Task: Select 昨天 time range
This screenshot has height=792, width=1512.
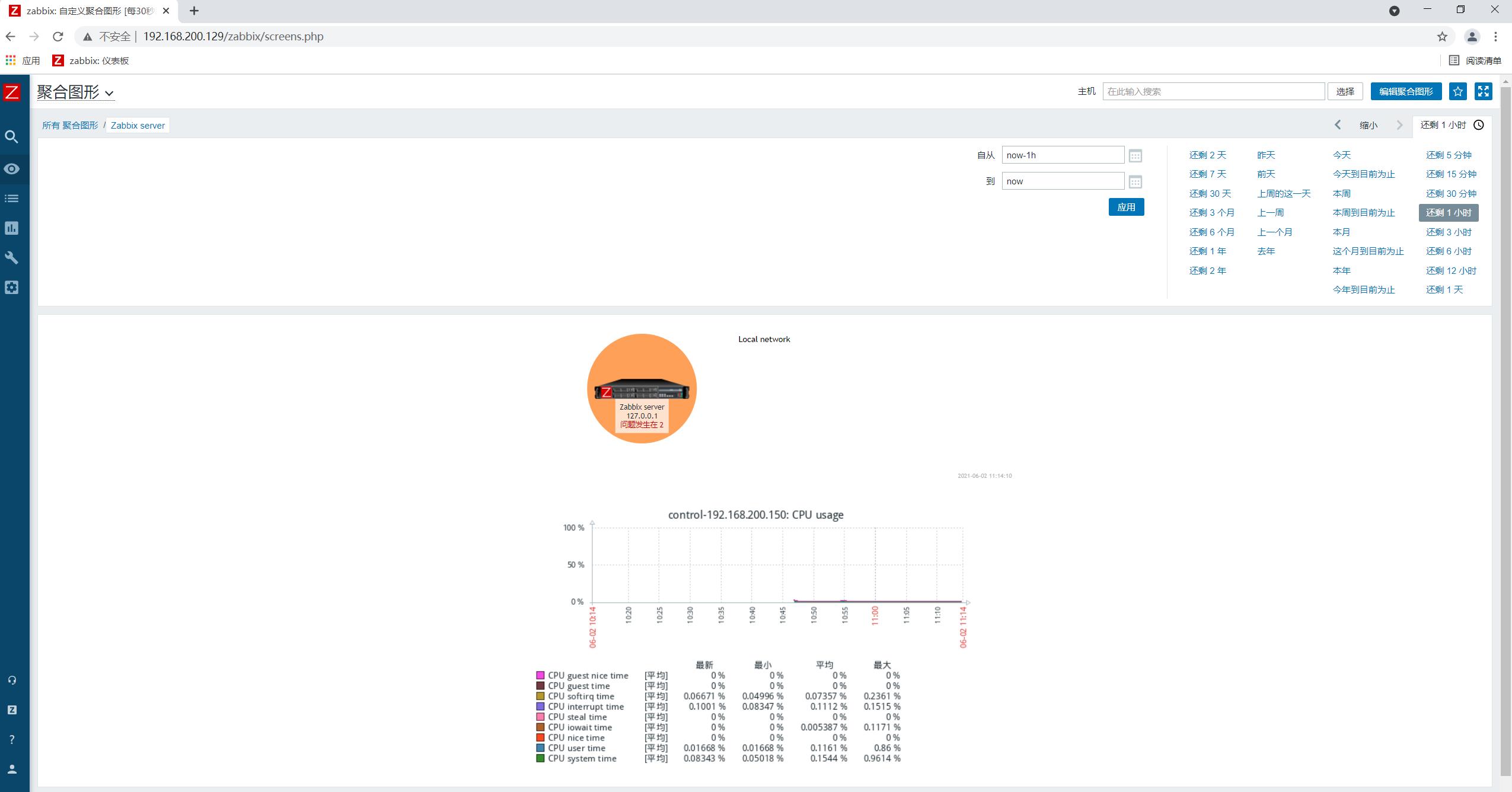Action: (1265, 155)
